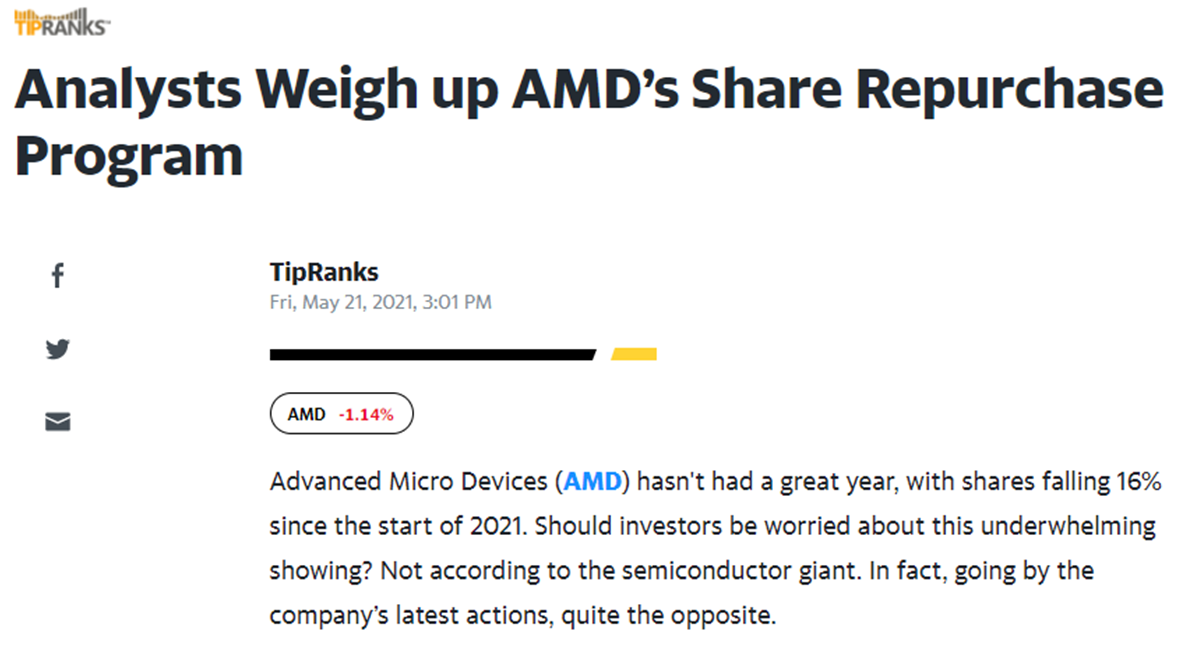Click 'Advanced Micro Devices' in the paragraph
1184x645 pixels.
(409, 481)
